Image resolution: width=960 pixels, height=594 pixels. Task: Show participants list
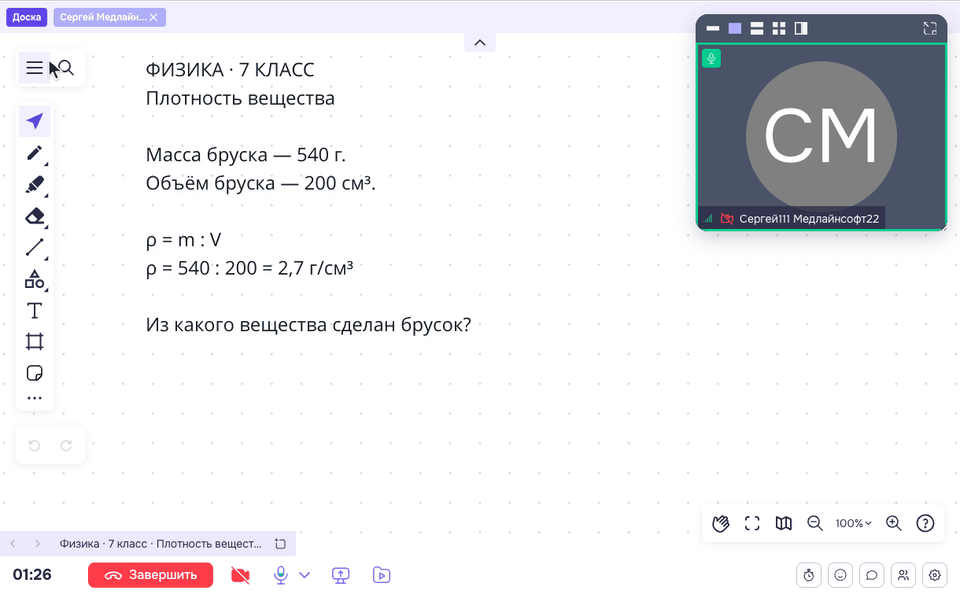tap(903, 576)
